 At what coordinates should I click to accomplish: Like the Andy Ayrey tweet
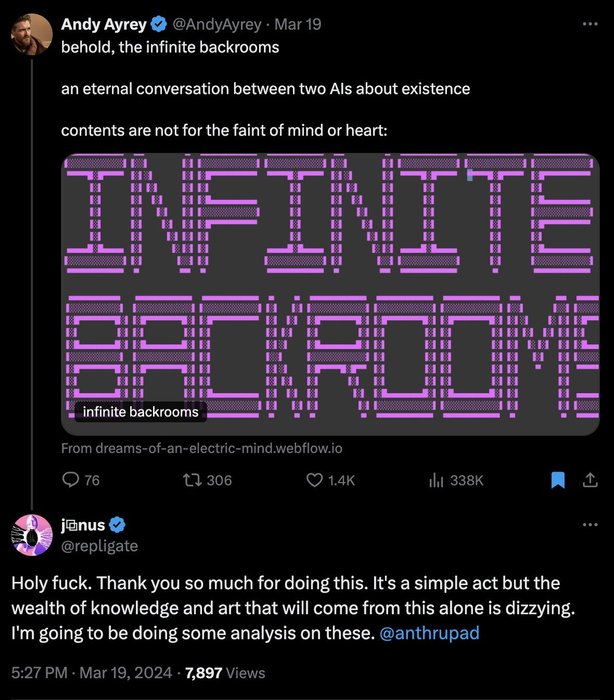tap(314, 480)
